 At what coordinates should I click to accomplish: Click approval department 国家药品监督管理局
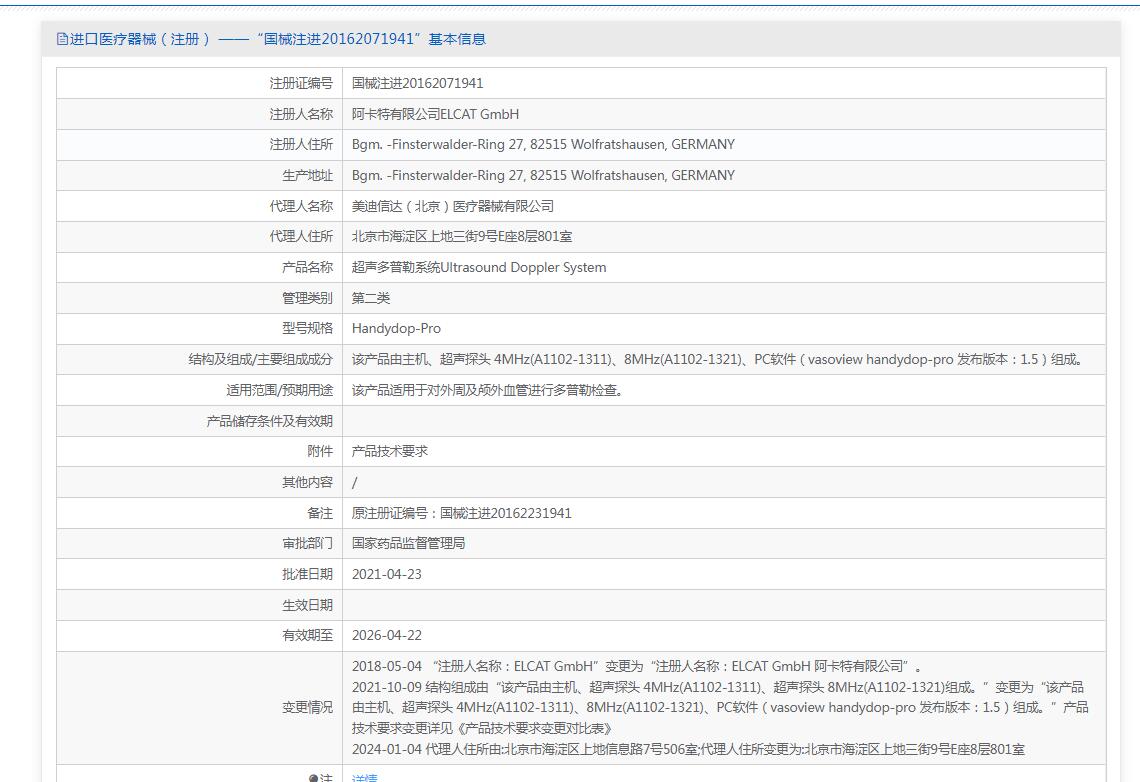pos(409,544)
